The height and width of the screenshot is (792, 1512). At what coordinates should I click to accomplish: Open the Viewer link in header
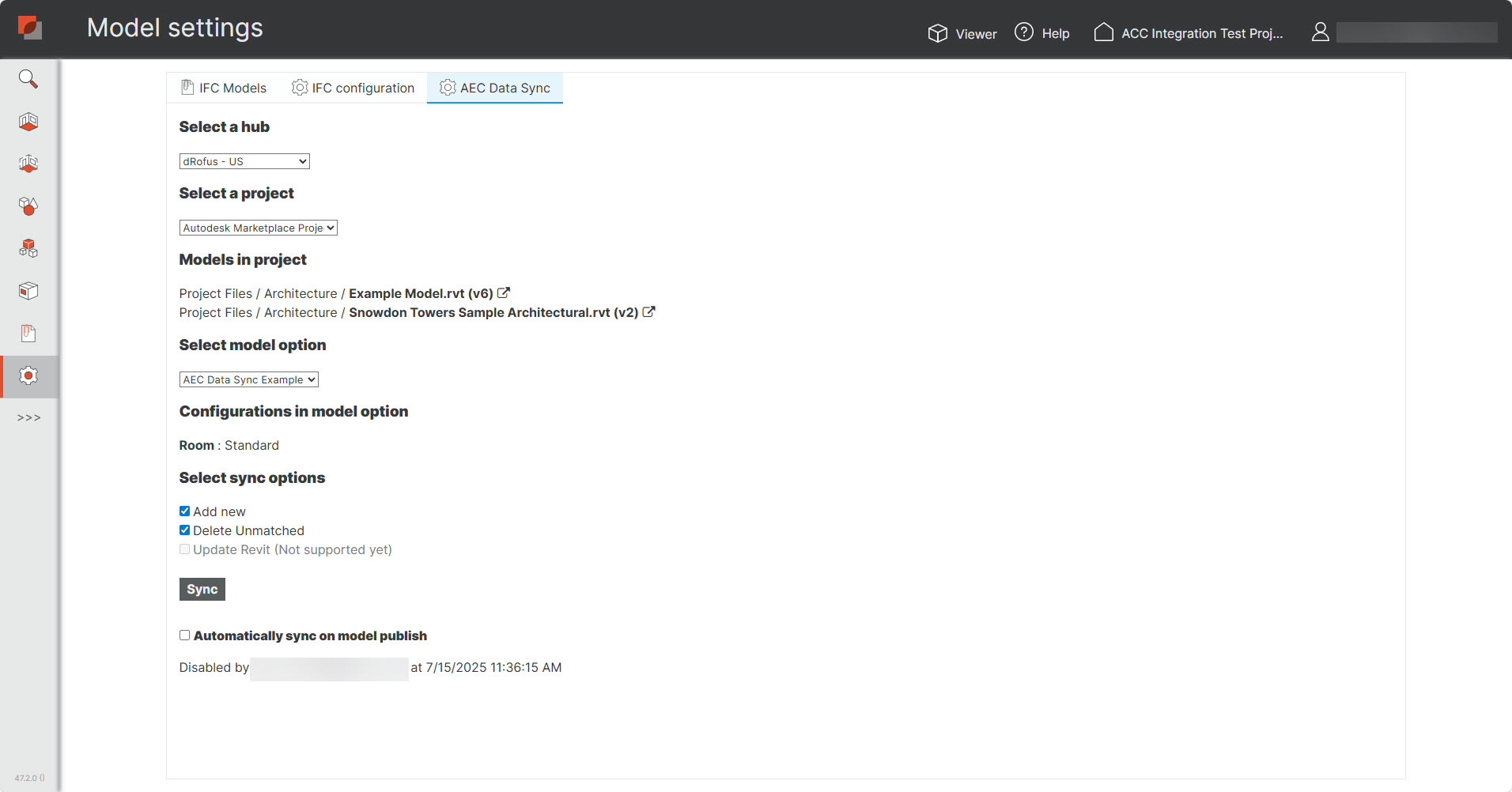(962, 33)
